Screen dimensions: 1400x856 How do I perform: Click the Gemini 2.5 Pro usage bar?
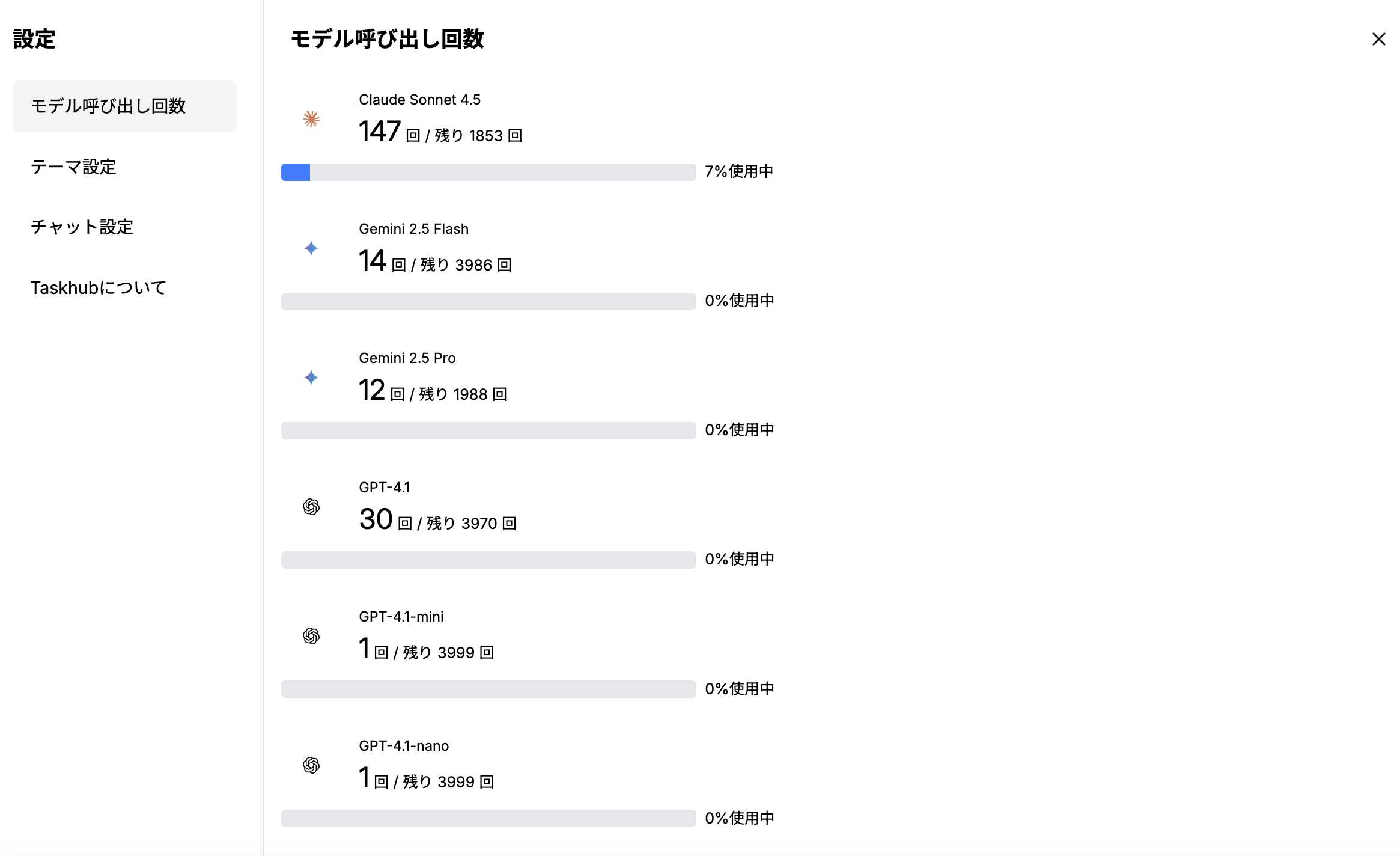pyautogui.click(x=488, y=430)
